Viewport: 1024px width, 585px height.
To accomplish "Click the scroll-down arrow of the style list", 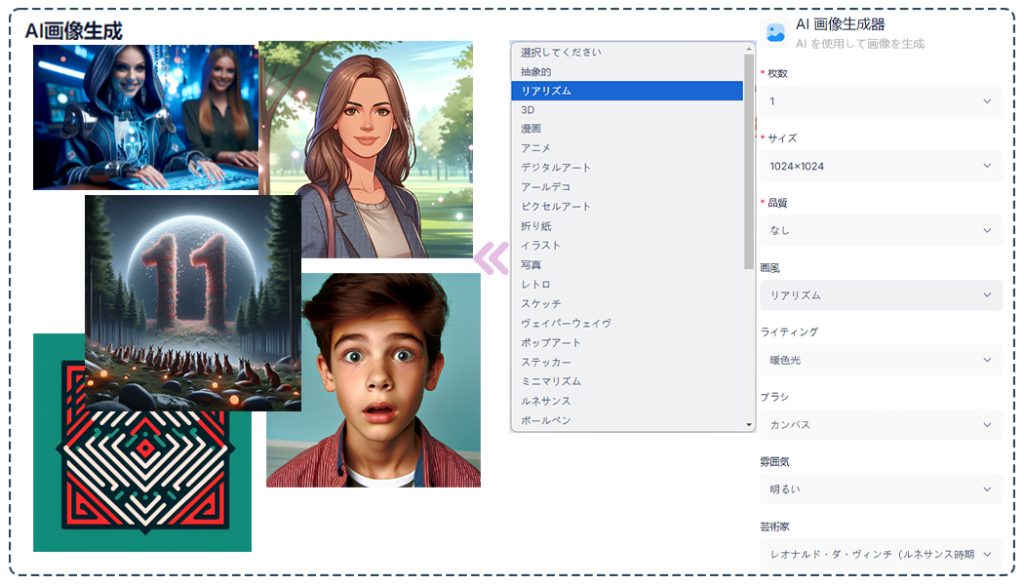I will (749, 425).
